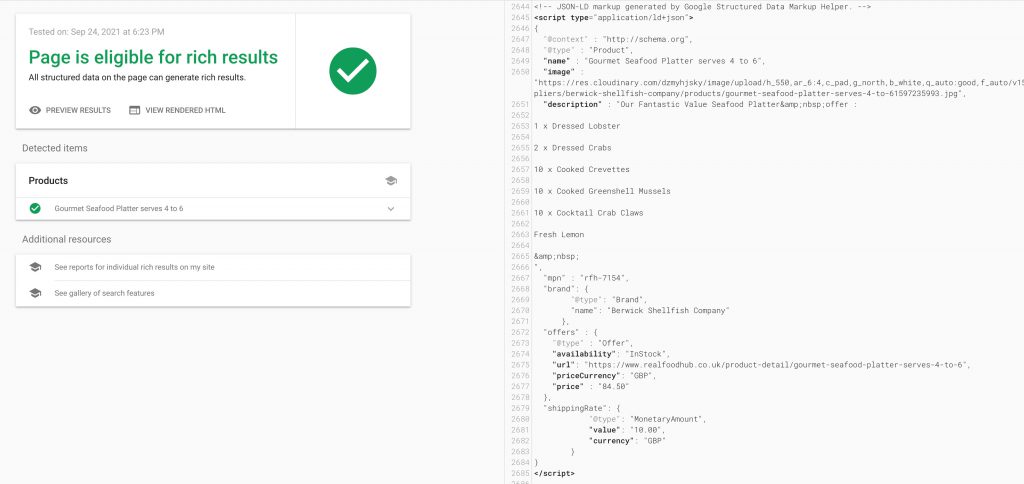Click the graduation cap icon in Products header

coord(390,181)
